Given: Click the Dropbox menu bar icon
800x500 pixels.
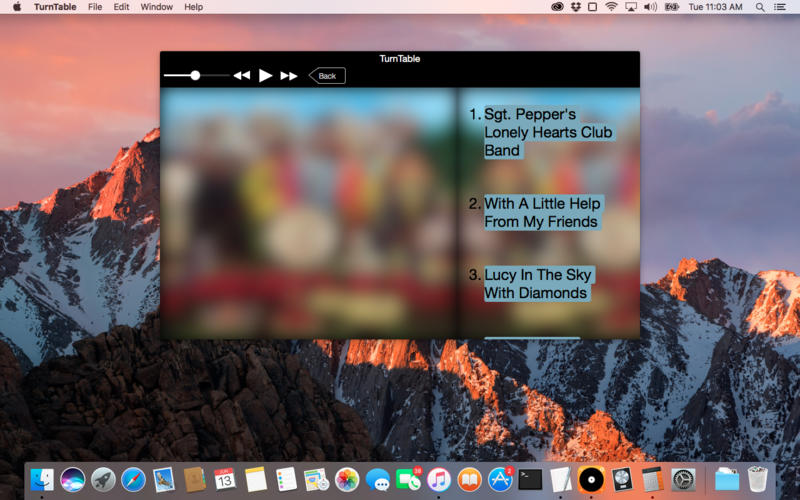Looking at the screenshot, I should 576,7.
